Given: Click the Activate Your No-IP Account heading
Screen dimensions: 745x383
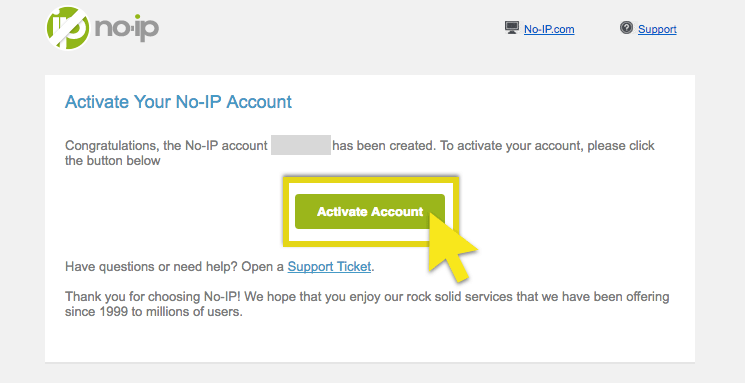Looking at the screenshot, I should tap(178, 102).
